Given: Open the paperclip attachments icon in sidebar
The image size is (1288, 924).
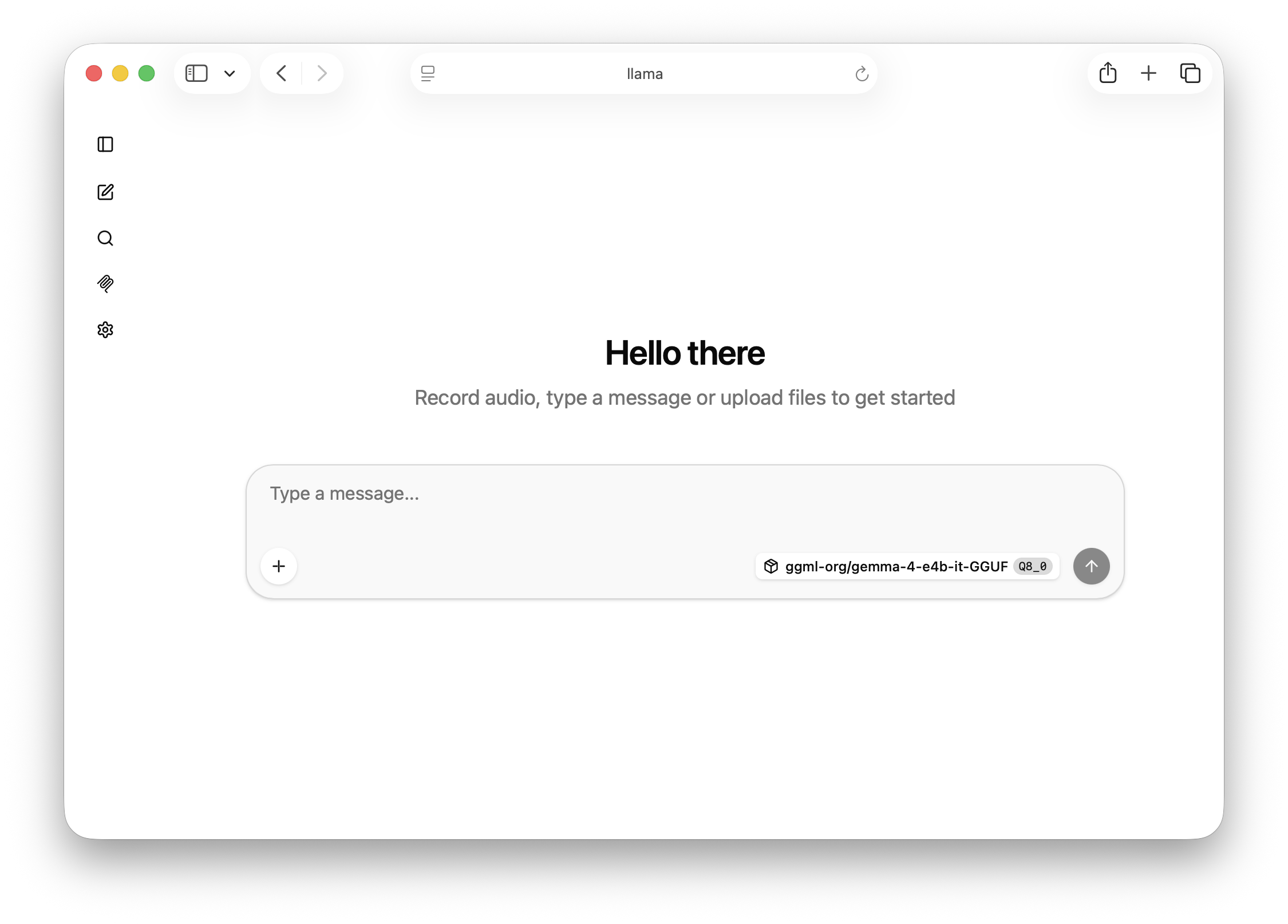Looking at the screenshot, I should click(105, 284).
